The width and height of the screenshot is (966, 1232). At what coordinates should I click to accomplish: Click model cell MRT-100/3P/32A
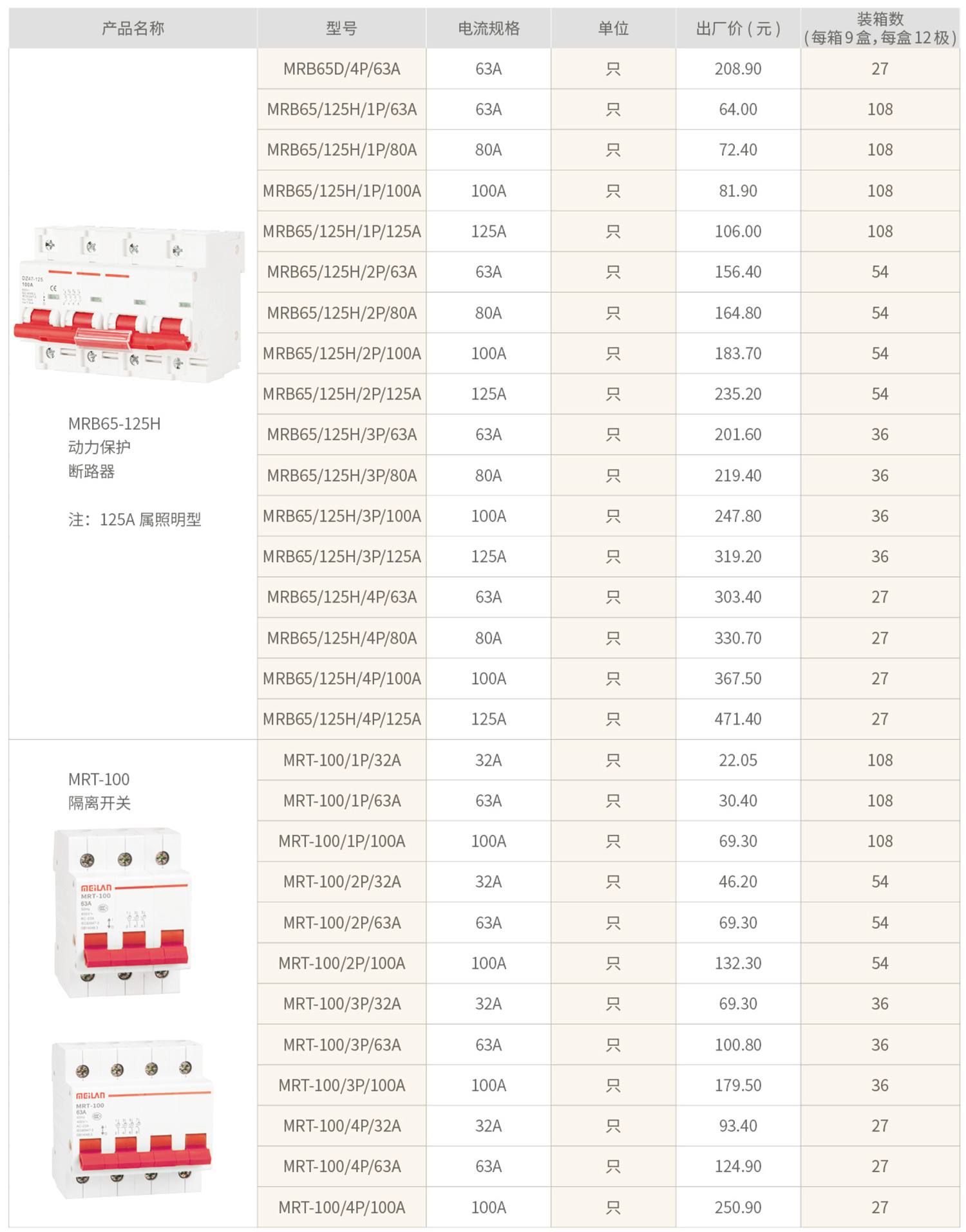tap(341, 1004)
